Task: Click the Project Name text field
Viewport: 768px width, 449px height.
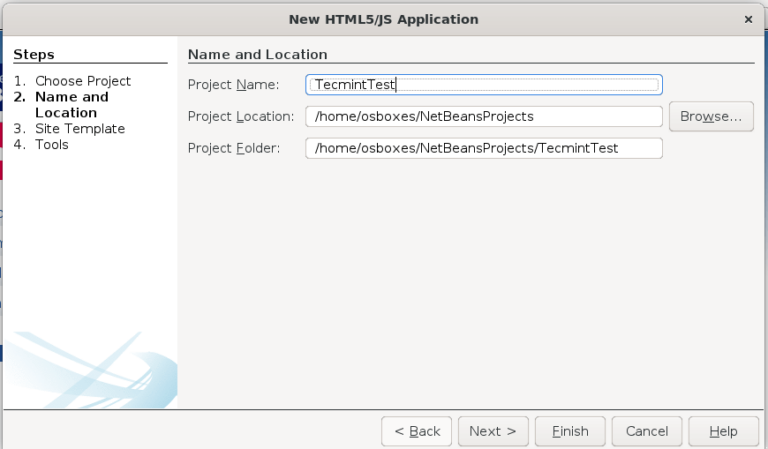Action: (x=484, y=85)
